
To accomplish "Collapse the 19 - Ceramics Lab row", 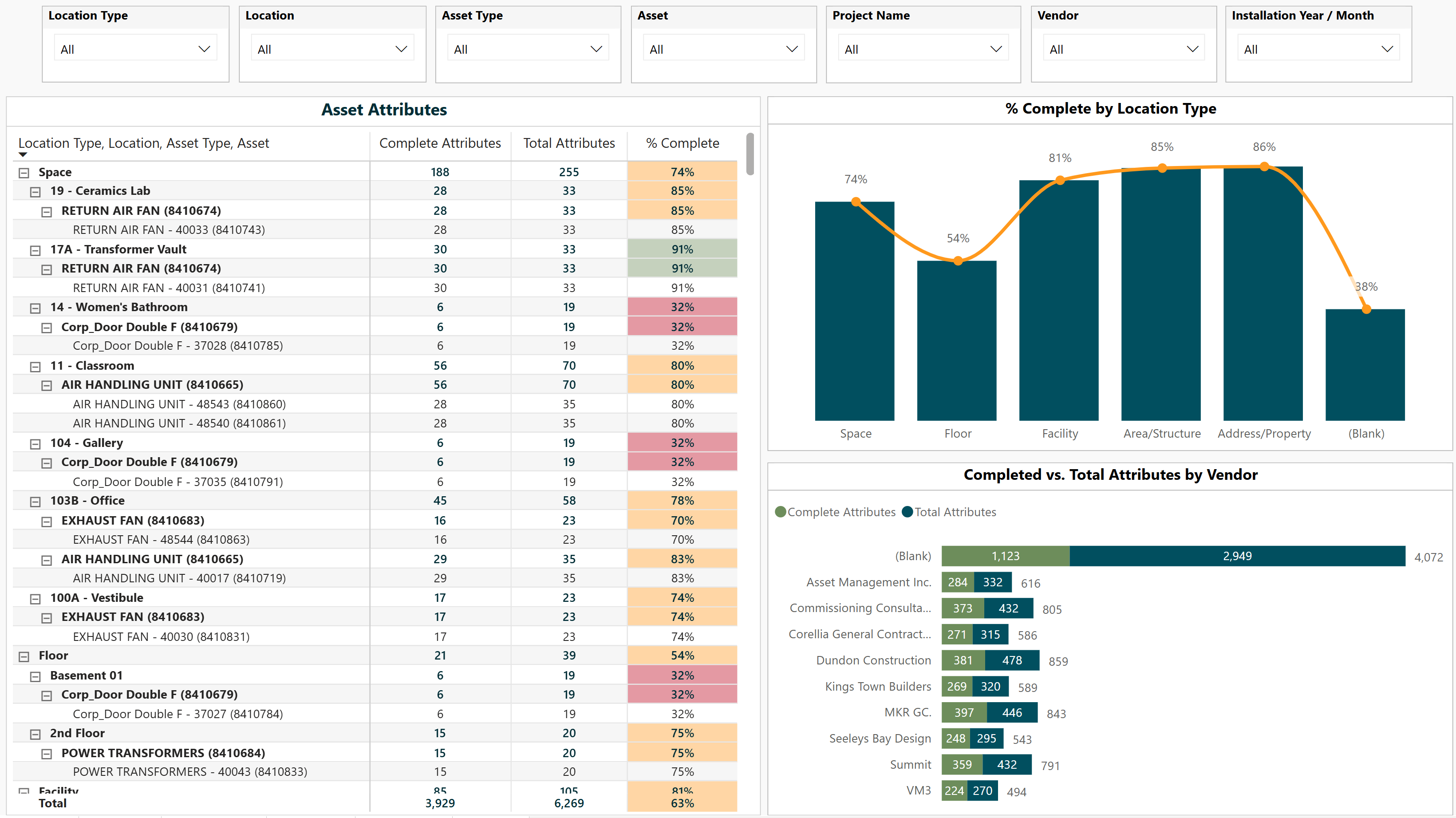I will [x=35, y=192].
